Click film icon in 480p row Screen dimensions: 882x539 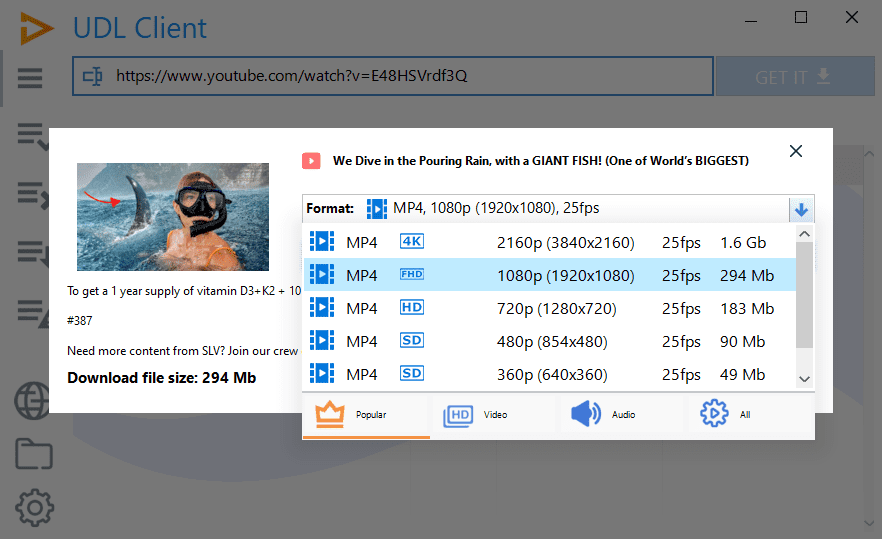point(322,341)
